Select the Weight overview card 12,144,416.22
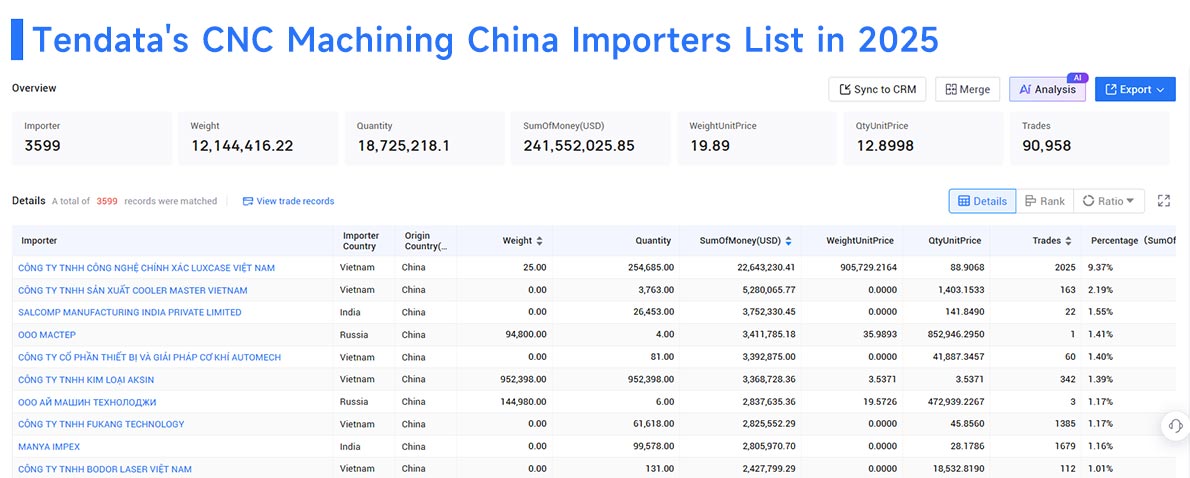1190x478 pixels. [258, 137]
